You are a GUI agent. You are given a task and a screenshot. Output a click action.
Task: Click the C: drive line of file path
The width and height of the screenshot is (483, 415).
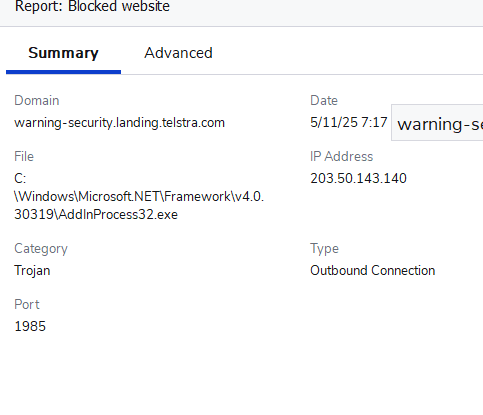coord(20,179)
